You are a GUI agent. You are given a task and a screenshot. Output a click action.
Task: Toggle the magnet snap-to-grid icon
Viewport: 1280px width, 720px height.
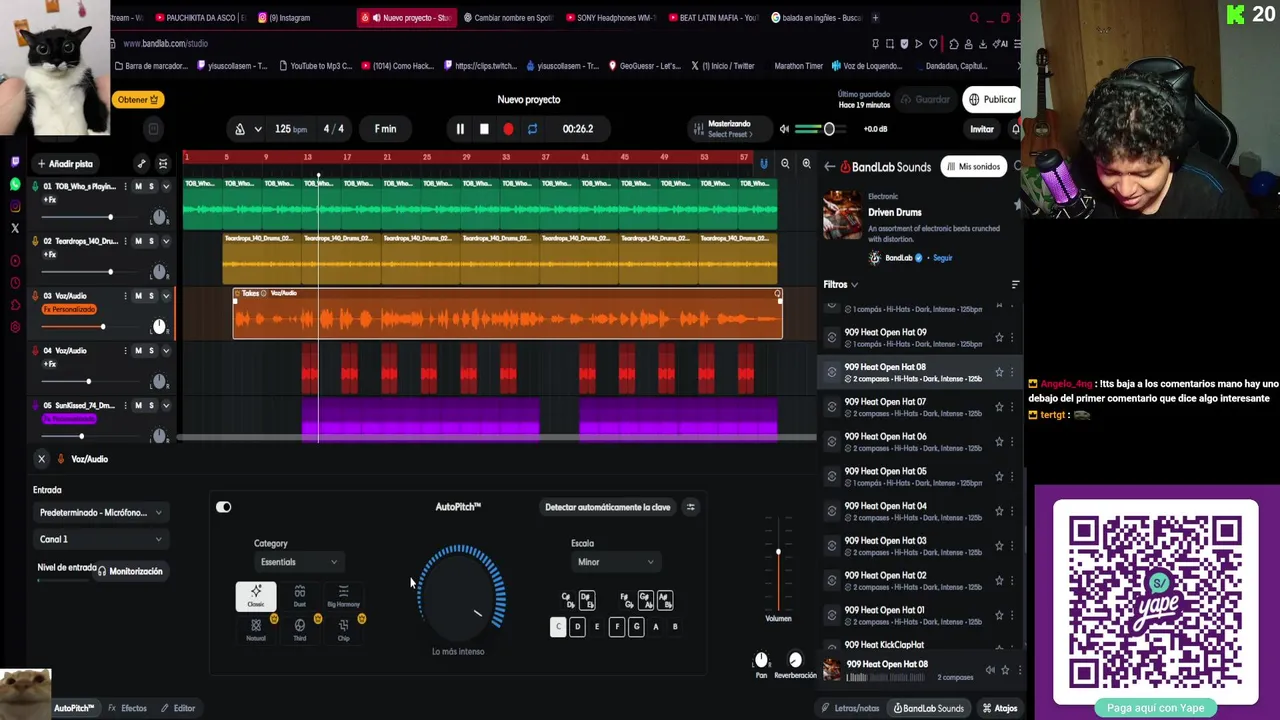click(764, 164)
